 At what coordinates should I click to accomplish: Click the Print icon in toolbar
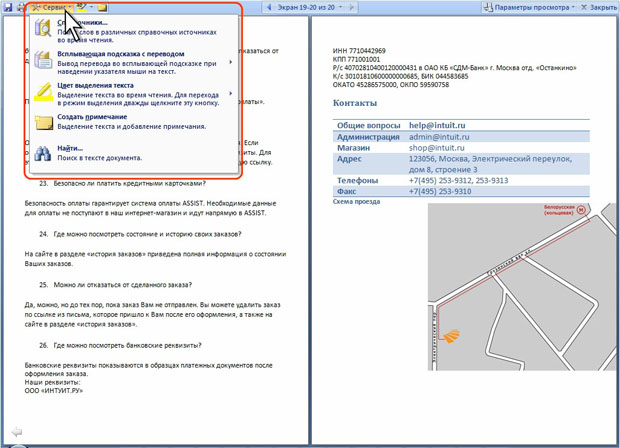20,7
